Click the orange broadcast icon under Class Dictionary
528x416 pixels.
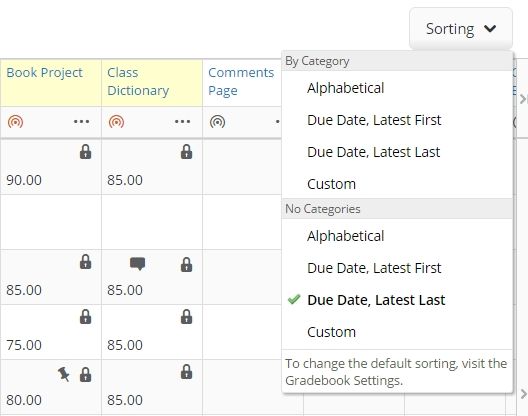(x=117, y=122)
